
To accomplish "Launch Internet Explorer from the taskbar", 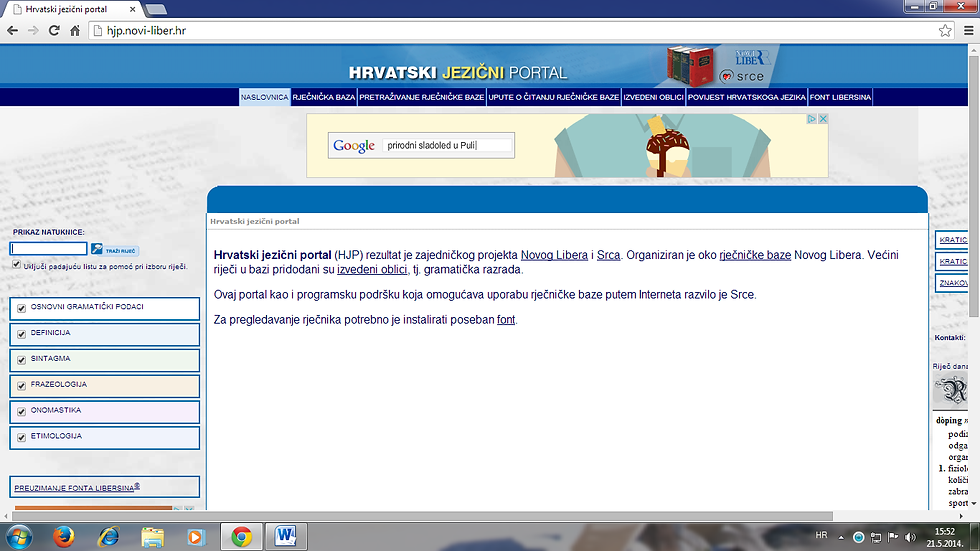I will (x=109, y=537).
